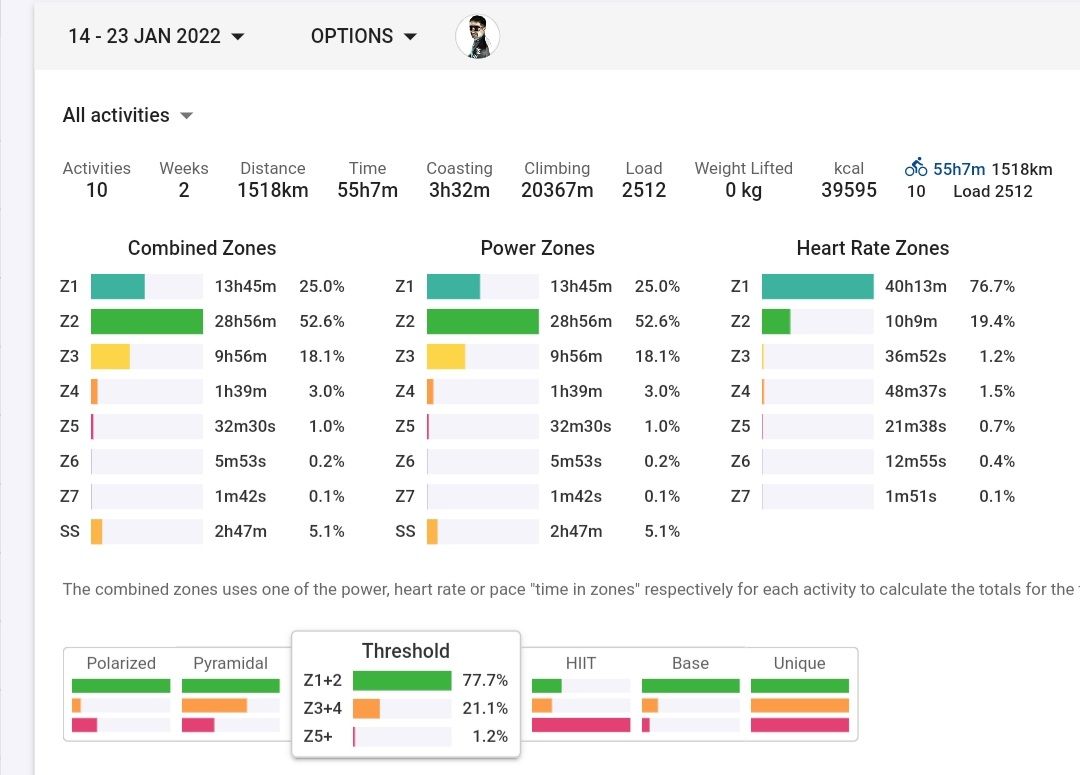Select the Pyramidal training distribution tab
1080x775 pixels.
[230, 663]
